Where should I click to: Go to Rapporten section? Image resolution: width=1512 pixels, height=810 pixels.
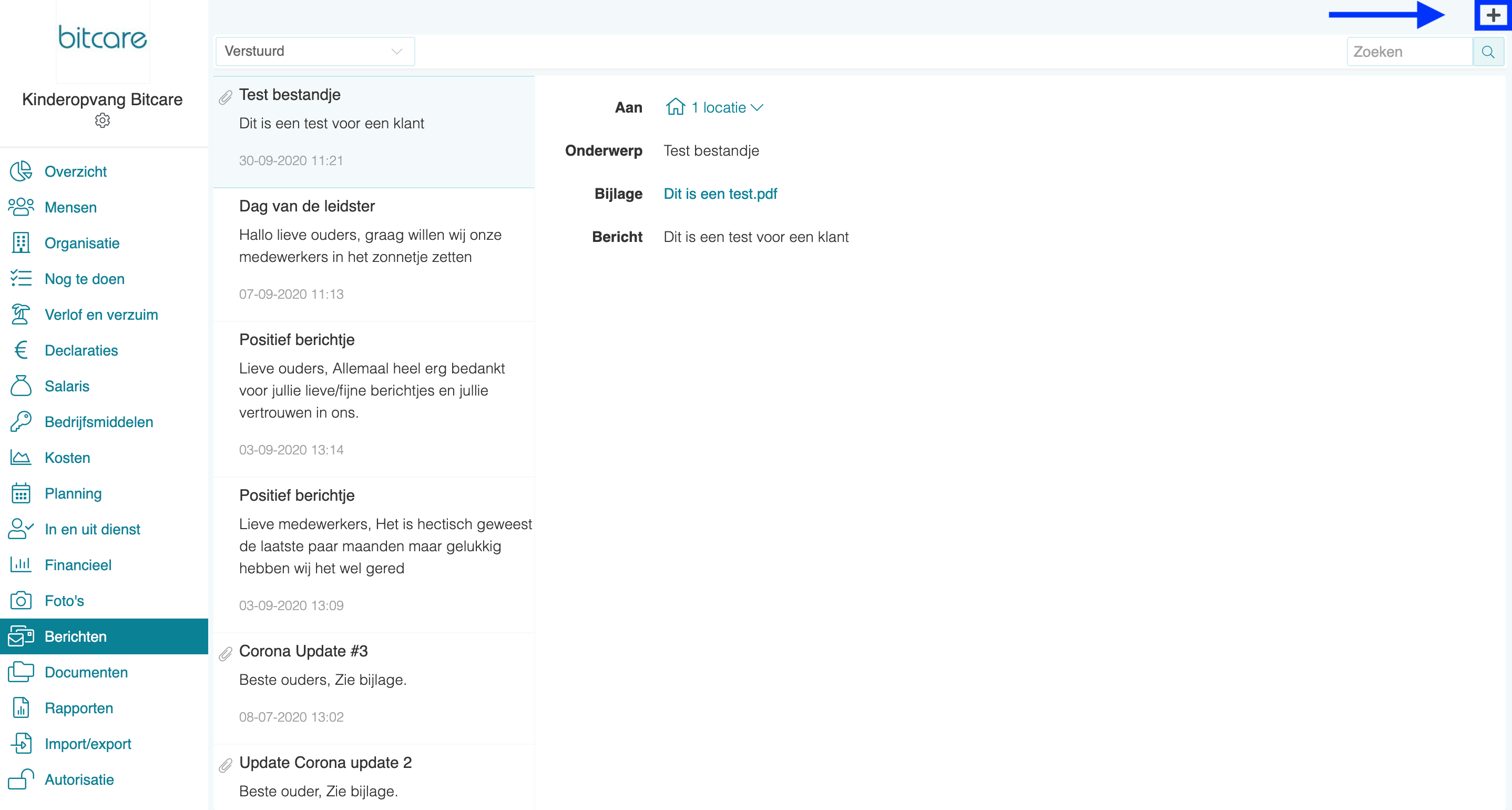tap(104, 708)
